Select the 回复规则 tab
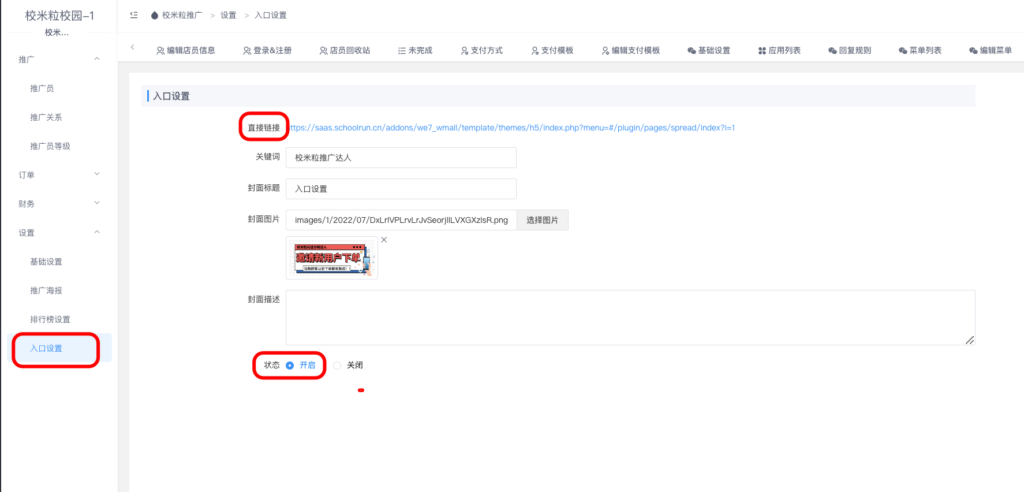The height and width of the screenshot is (492, 1024). tap(850, 50)
